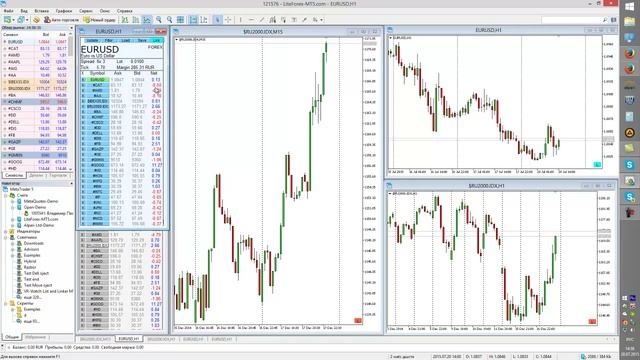Expand the Downloads advisors folder
Image resolution: width=640 pixels, height=360 pixels.
click(x=13, y=243)
